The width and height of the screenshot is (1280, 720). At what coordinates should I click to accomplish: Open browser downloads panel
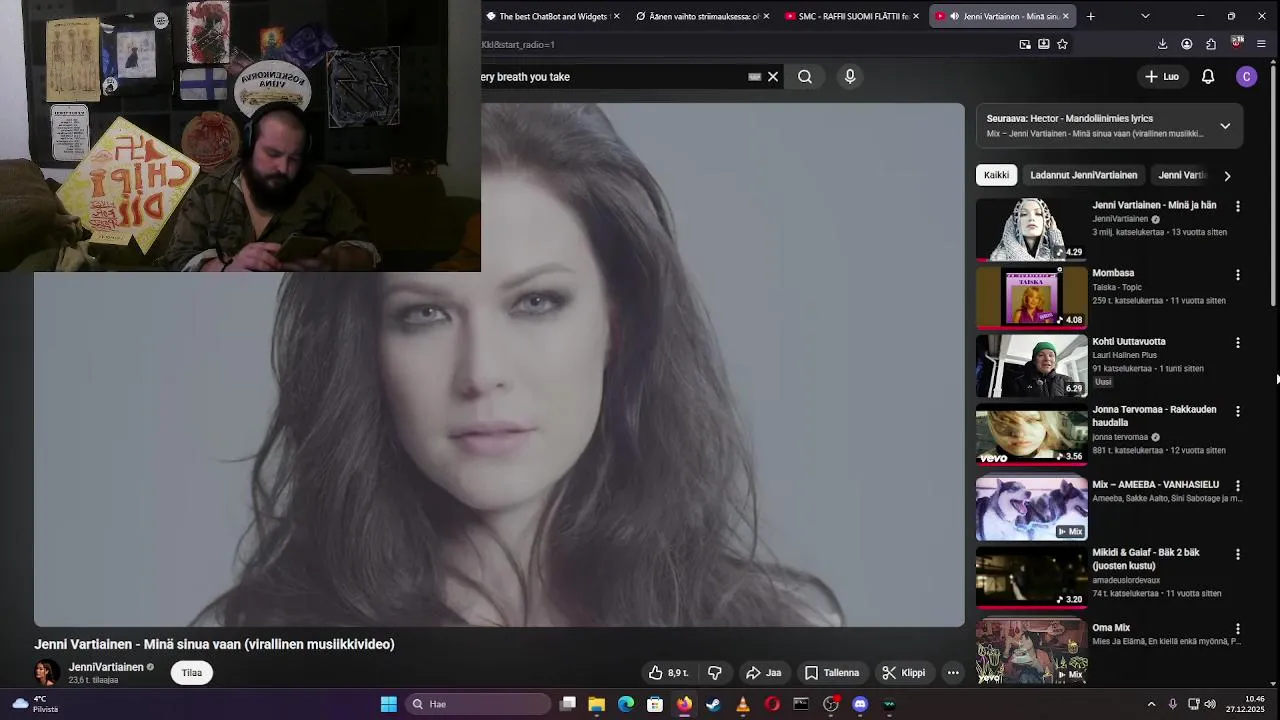[x=1162, y=44]
